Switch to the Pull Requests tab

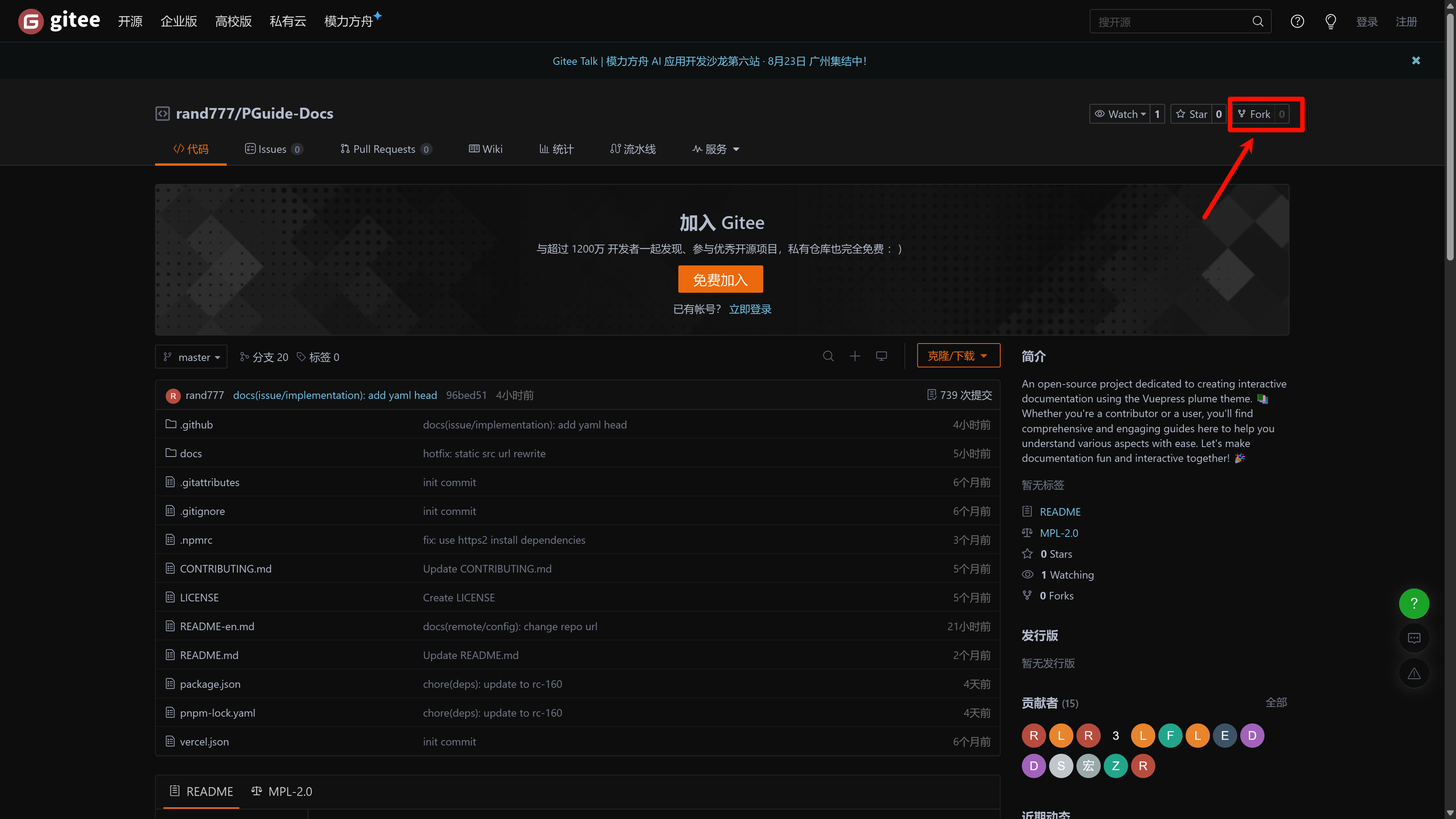385,149
